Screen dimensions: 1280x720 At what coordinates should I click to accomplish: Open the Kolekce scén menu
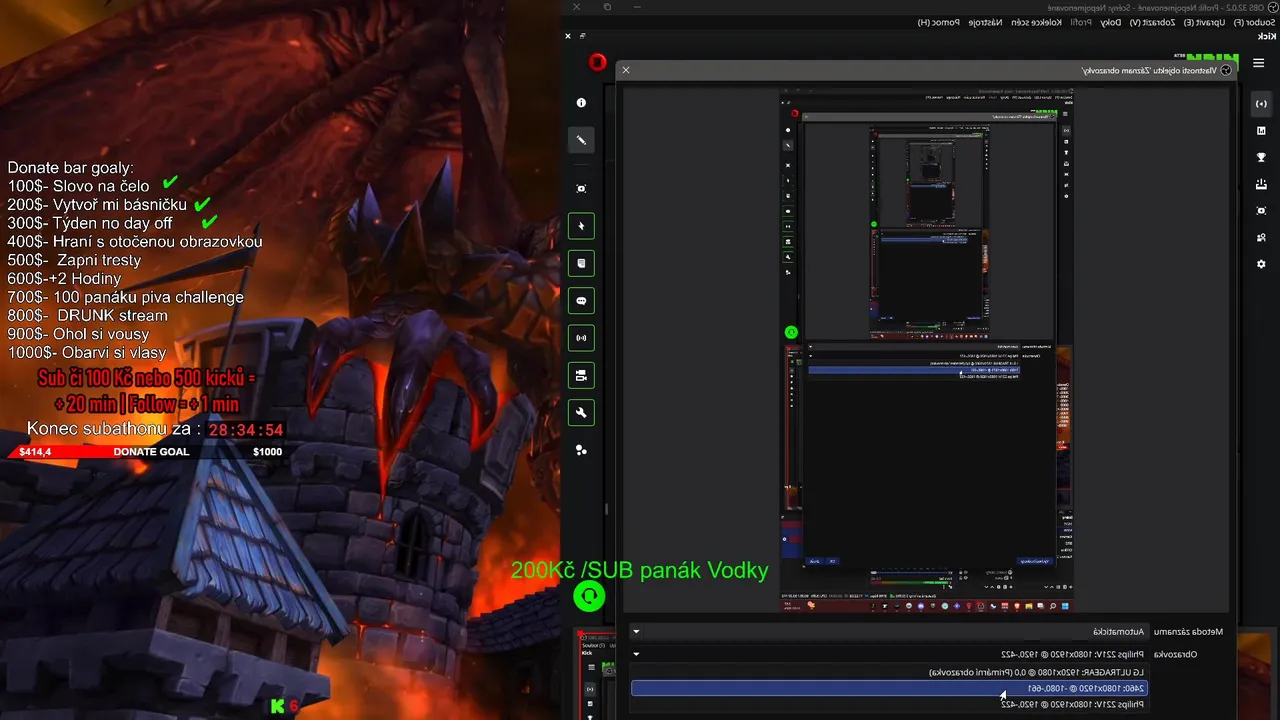pos(1036,22)
